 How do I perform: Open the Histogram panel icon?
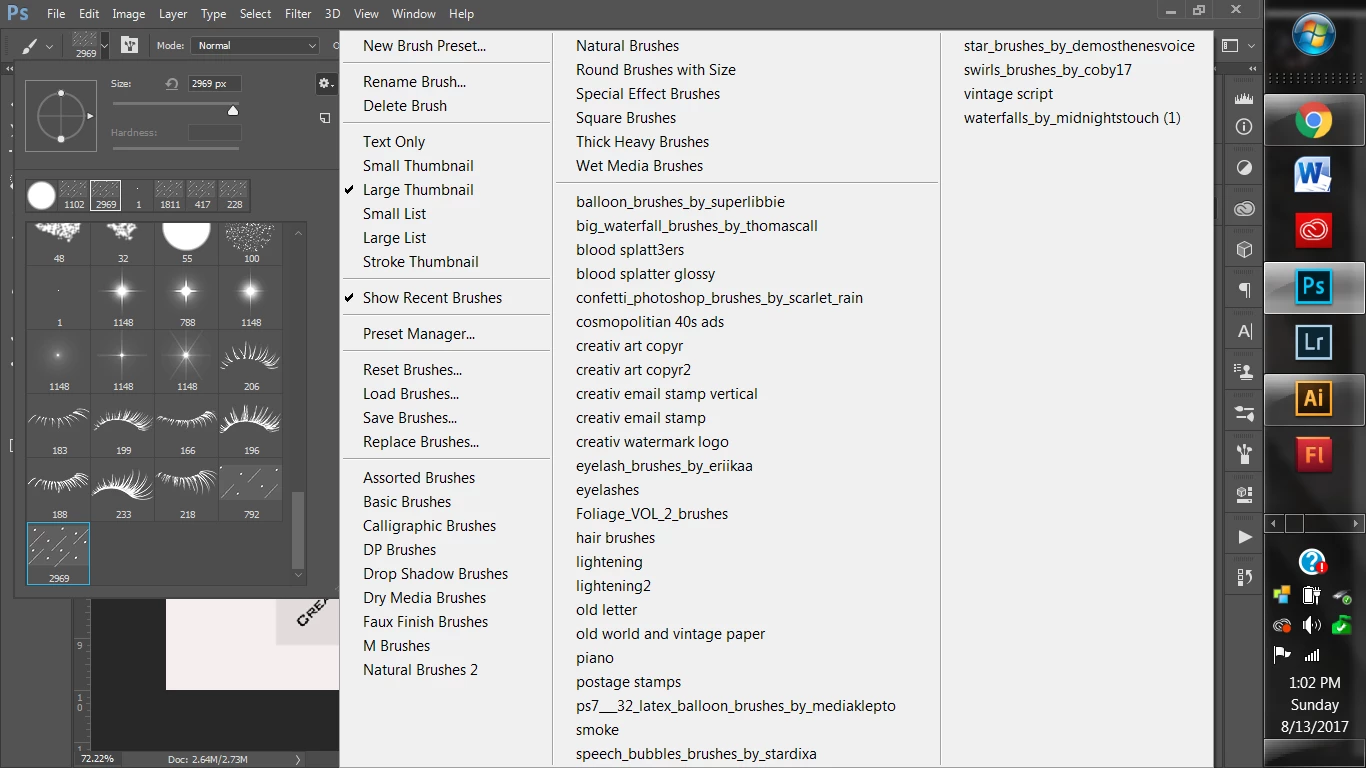[x=1244, y=97]
